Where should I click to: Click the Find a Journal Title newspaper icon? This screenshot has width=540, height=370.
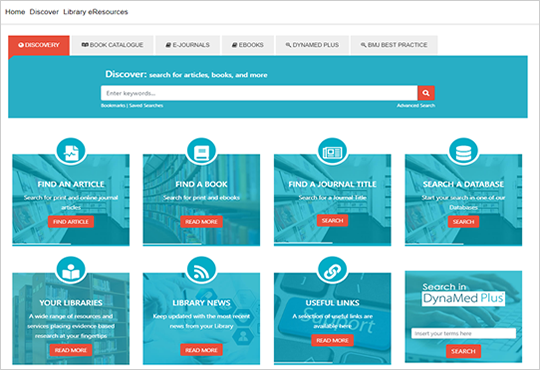click(332, 152)
